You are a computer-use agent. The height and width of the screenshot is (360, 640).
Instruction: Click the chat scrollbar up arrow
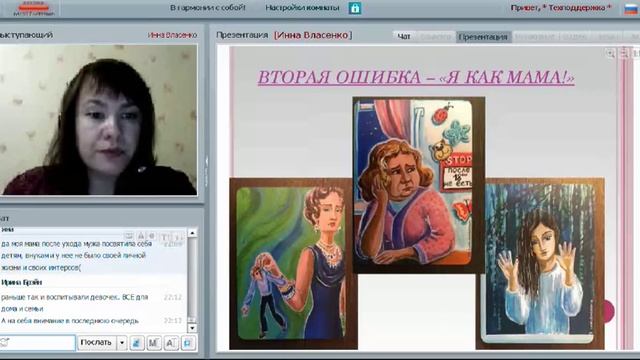[192, 233]
